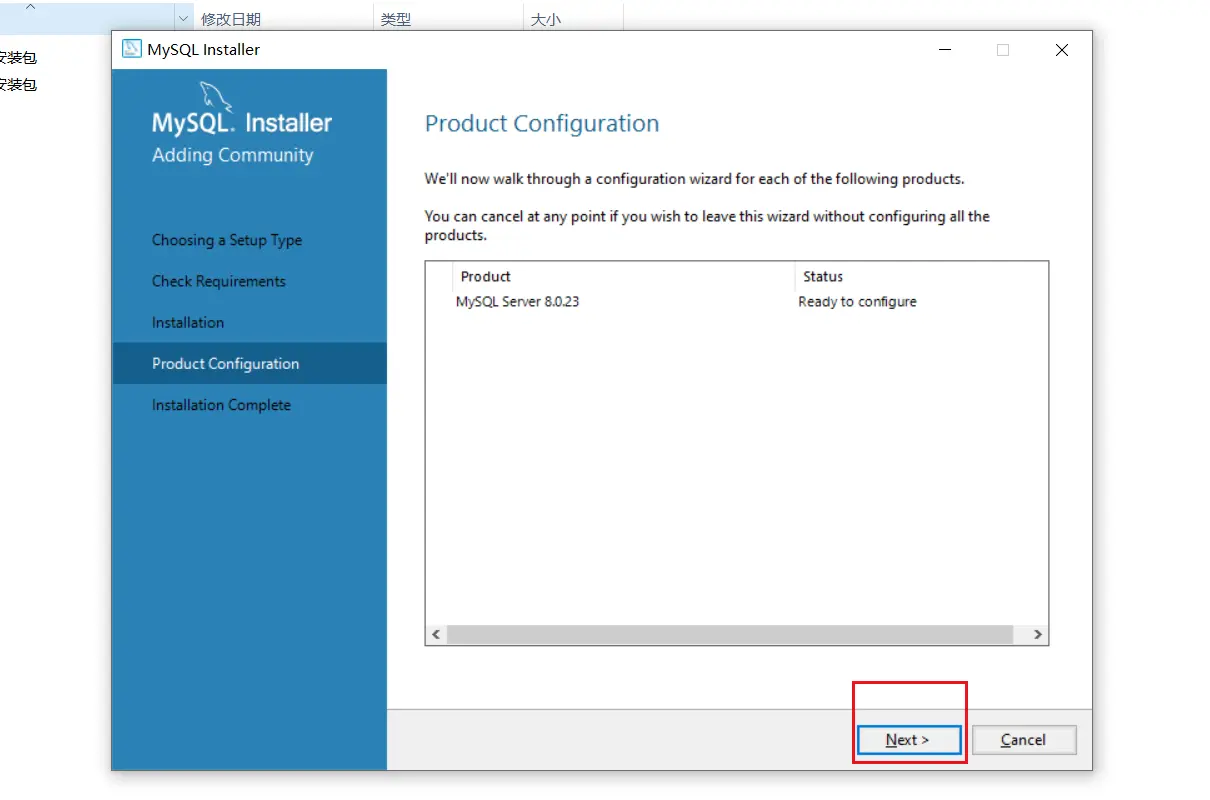Select the Installation step in sidebar
The height and width of the screenshot is (800, 1210).
[x=188, y=322]
